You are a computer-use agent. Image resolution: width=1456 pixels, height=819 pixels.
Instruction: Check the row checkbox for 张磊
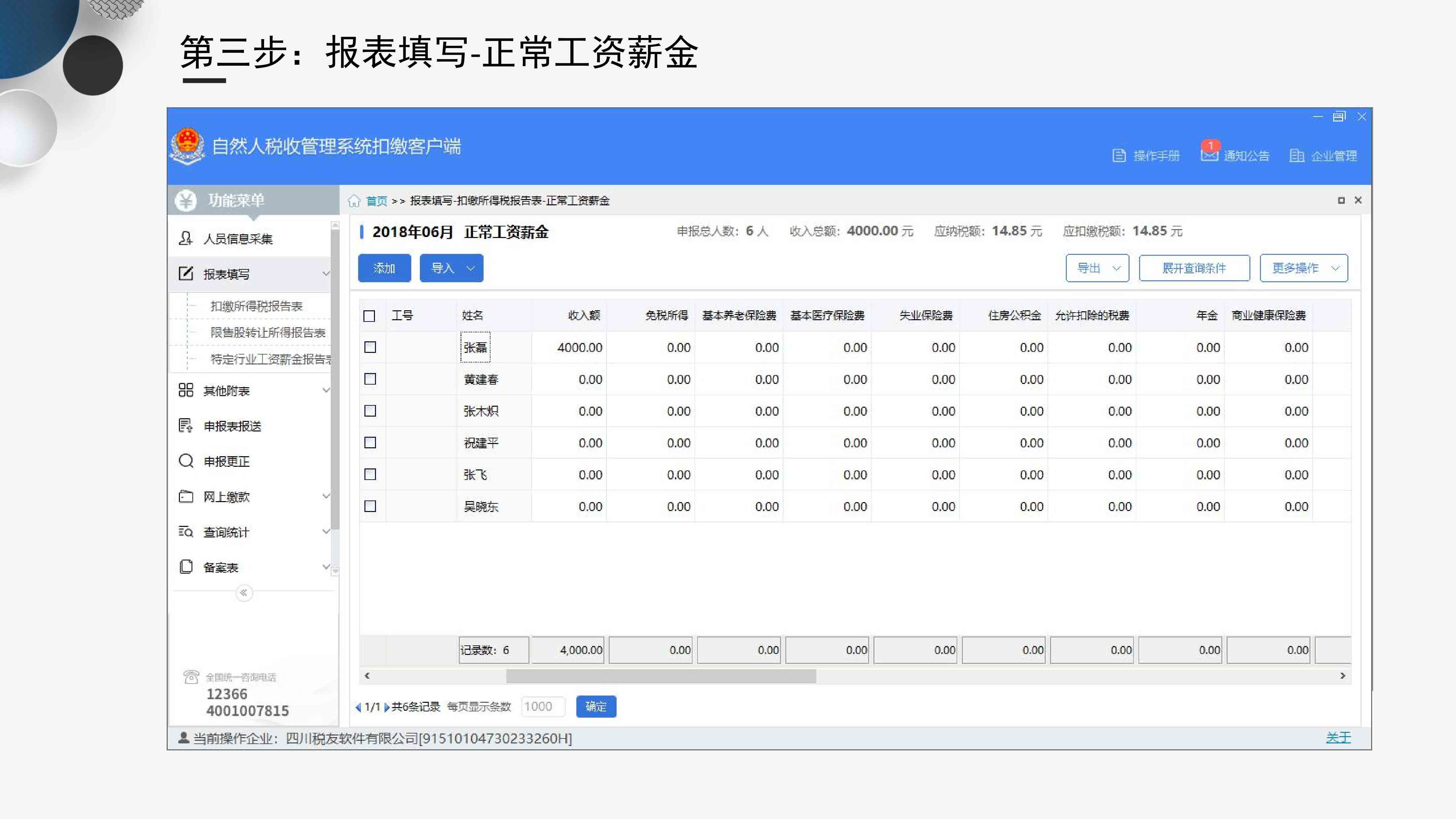[370, 347]
